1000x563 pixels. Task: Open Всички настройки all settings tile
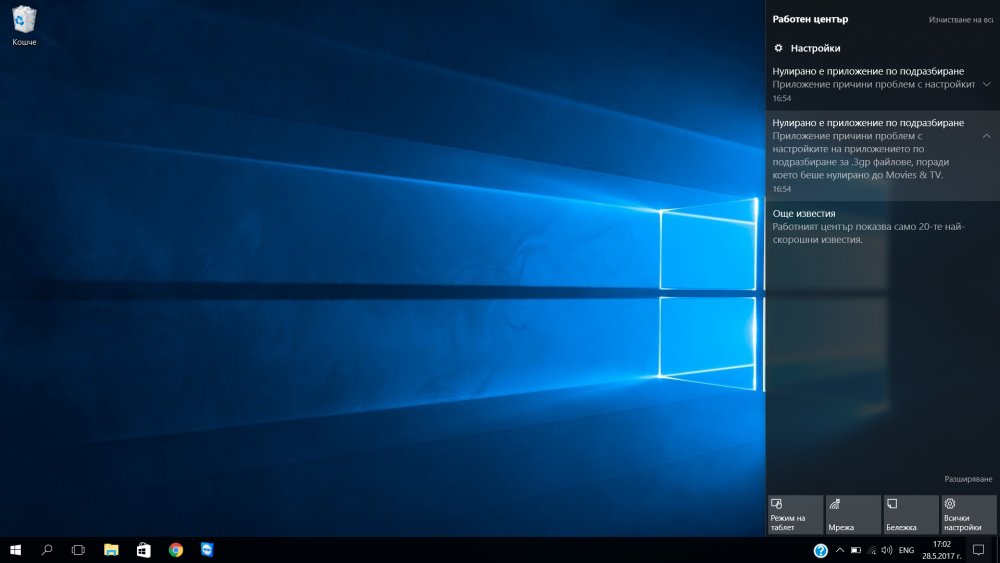969,515
